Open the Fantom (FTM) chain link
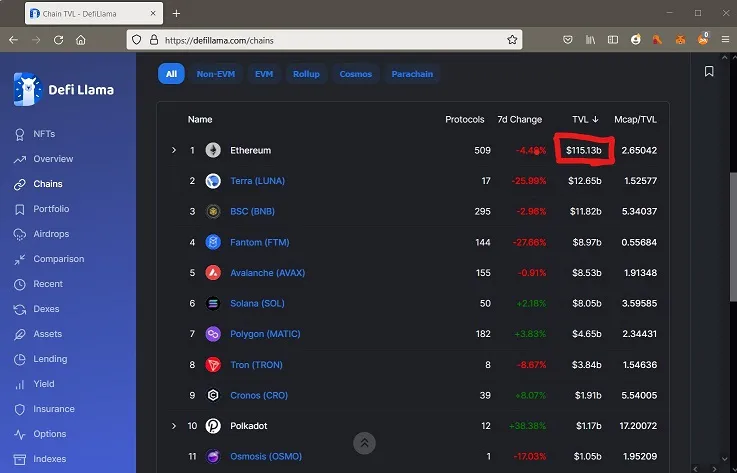The height and width of the screenshot is (473, 737). tap(259, 243)
